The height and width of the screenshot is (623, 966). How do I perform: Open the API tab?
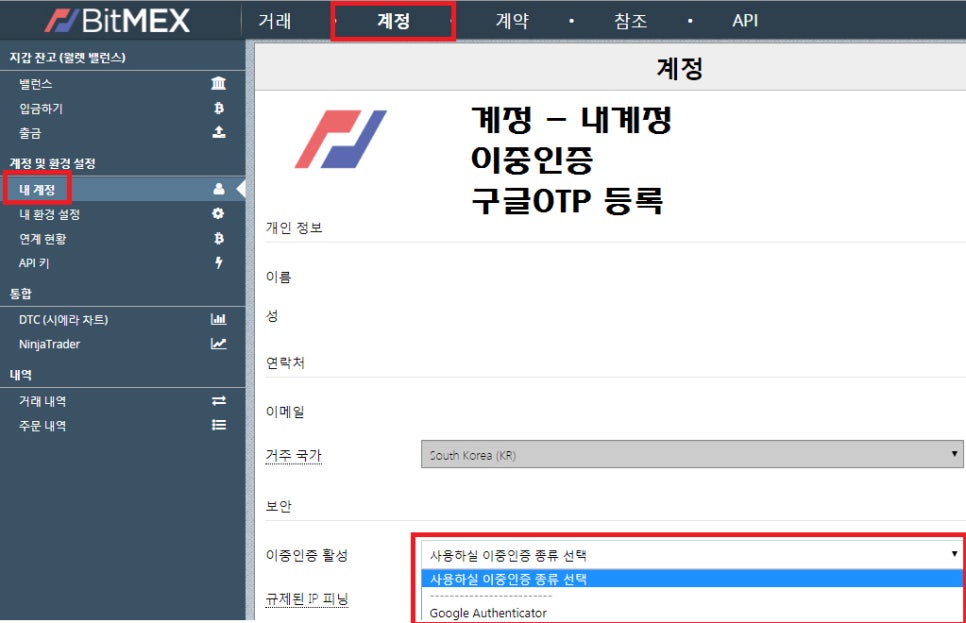tap(745, 21)
